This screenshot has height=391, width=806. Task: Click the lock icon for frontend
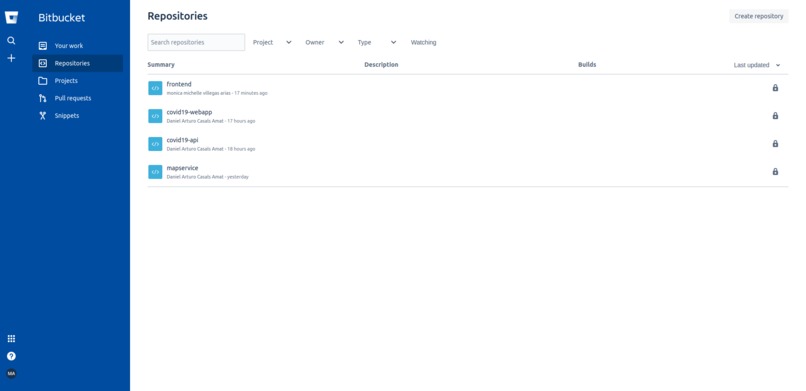pyautogui.click(x=775, y=88)
